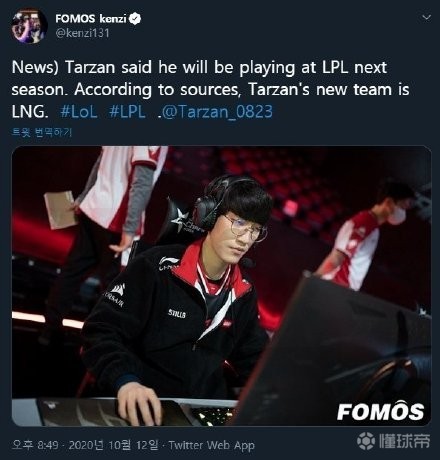Visit @Tarzan_0823 mention profile
This screenshot has width=440, height=460.
(x=217, y=112)
